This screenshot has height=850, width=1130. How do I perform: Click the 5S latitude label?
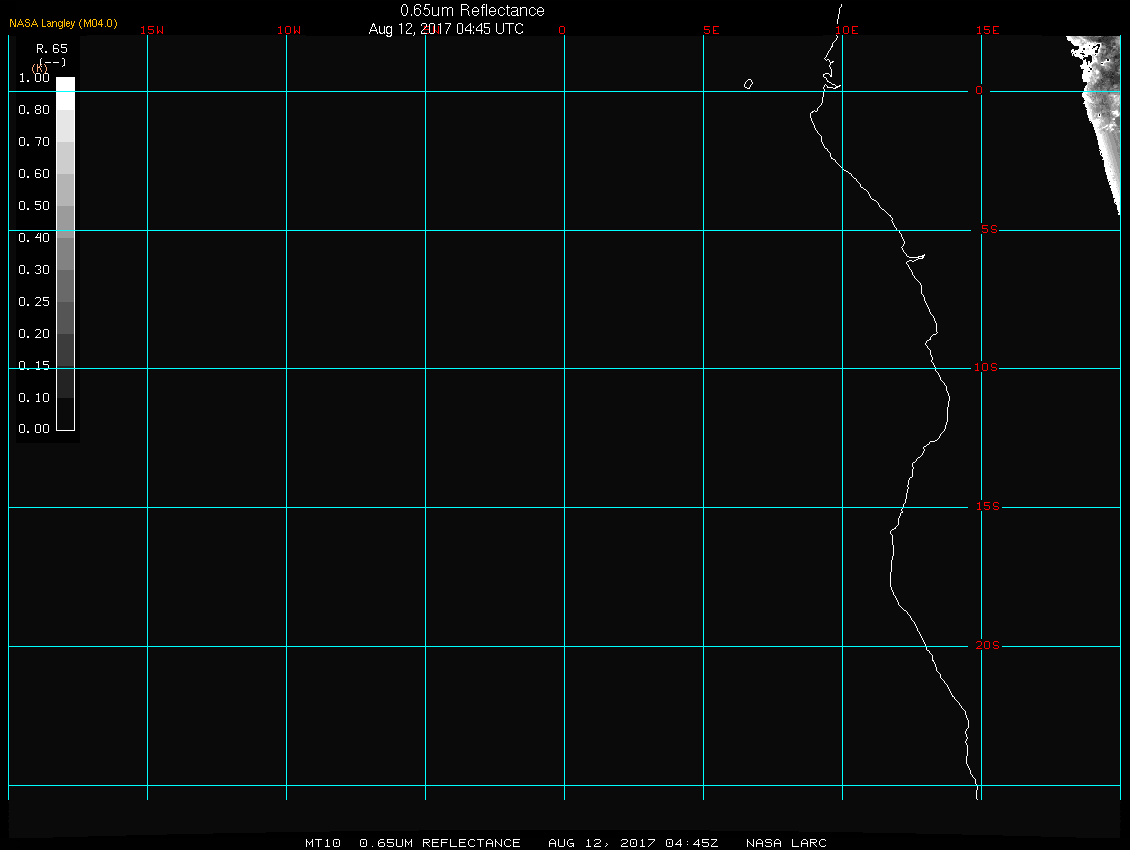pyautogui.click(x=989, y=229)
